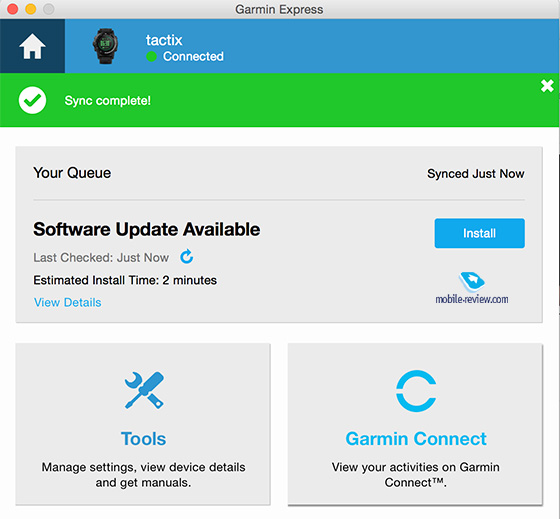Go to the Home screen icon

point(32,46)
